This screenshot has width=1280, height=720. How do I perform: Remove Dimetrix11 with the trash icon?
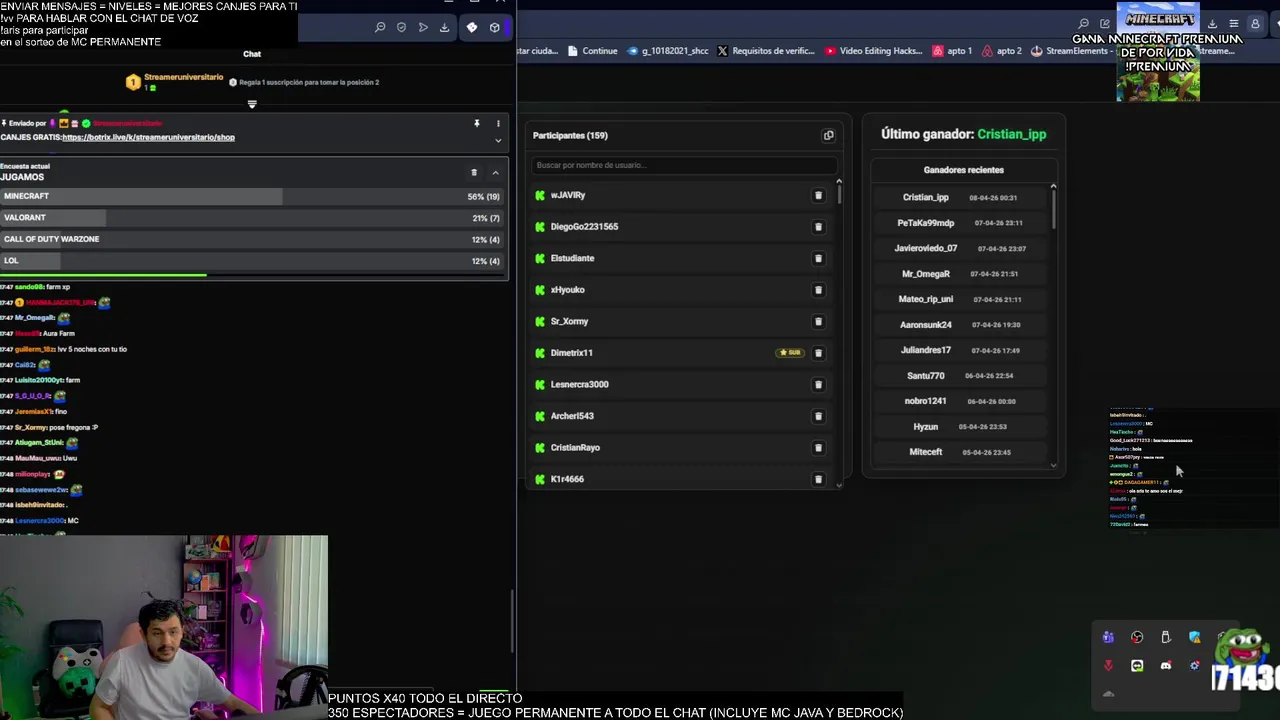pos(818,353)
